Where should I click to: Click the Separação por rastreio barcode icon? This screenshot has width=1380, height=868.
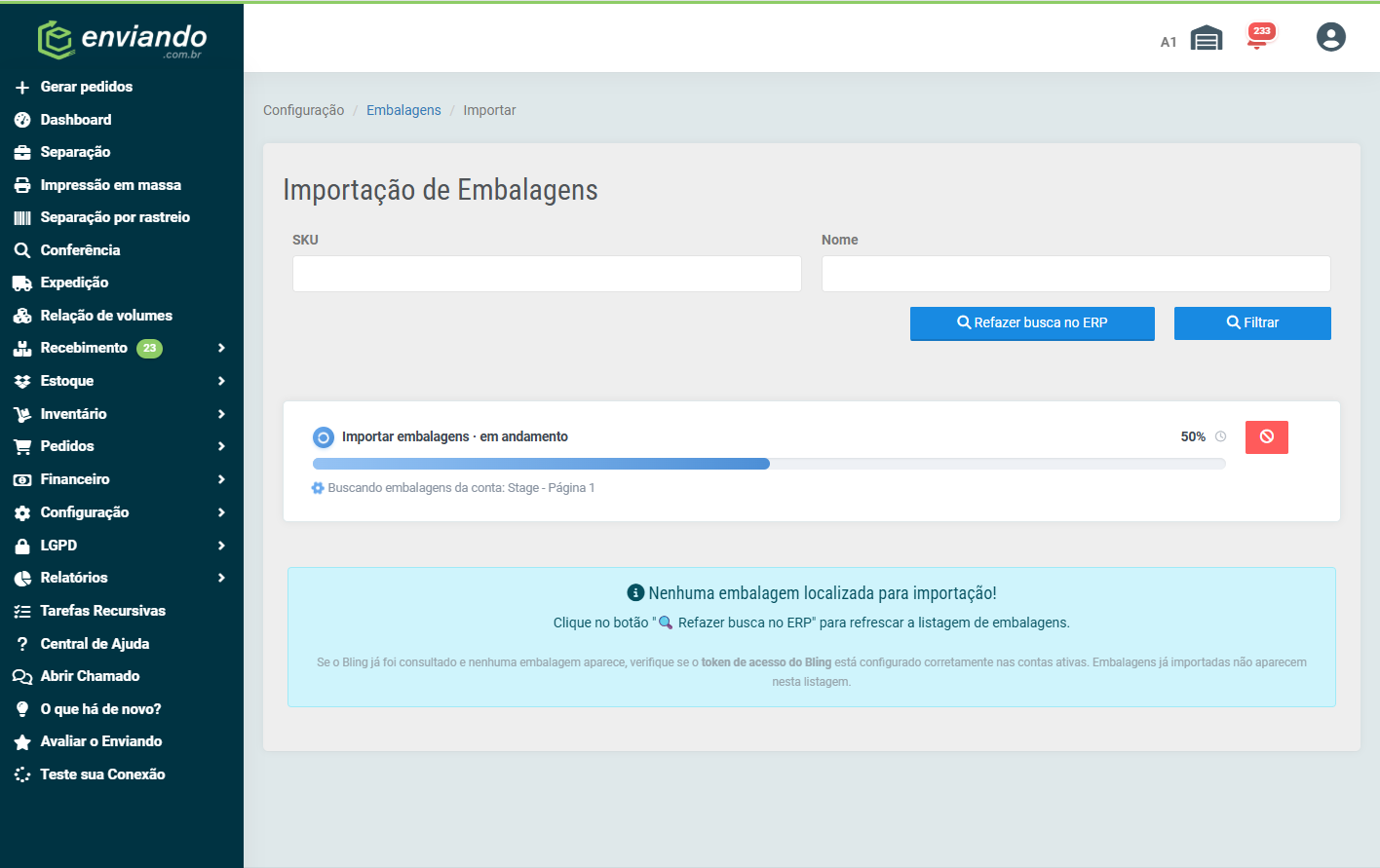point(22,217)
